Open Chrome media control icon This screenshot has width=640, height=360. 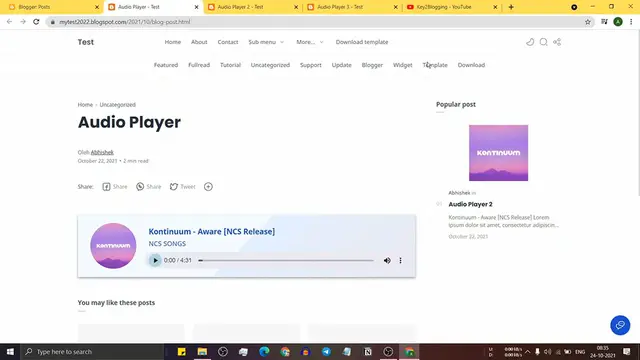[604, 22]
